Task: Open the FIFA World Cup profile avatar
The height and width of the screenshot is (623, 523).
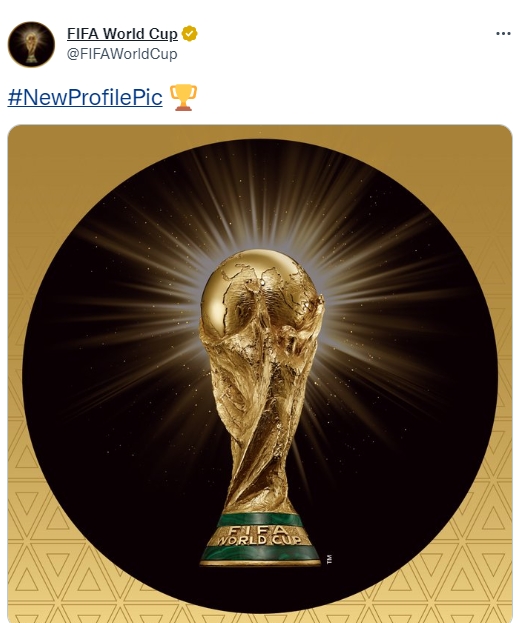Action: tap(31, 44)
